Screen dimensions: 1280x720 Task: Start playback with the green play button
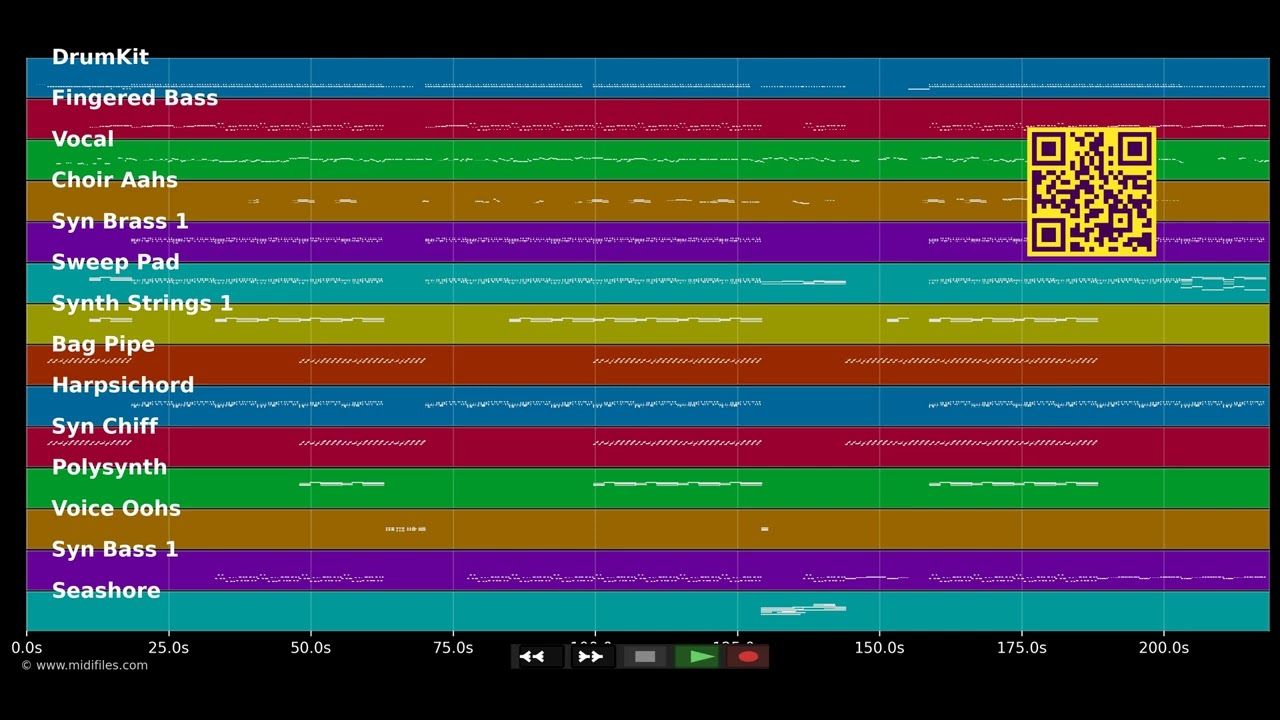click(697, 657)
